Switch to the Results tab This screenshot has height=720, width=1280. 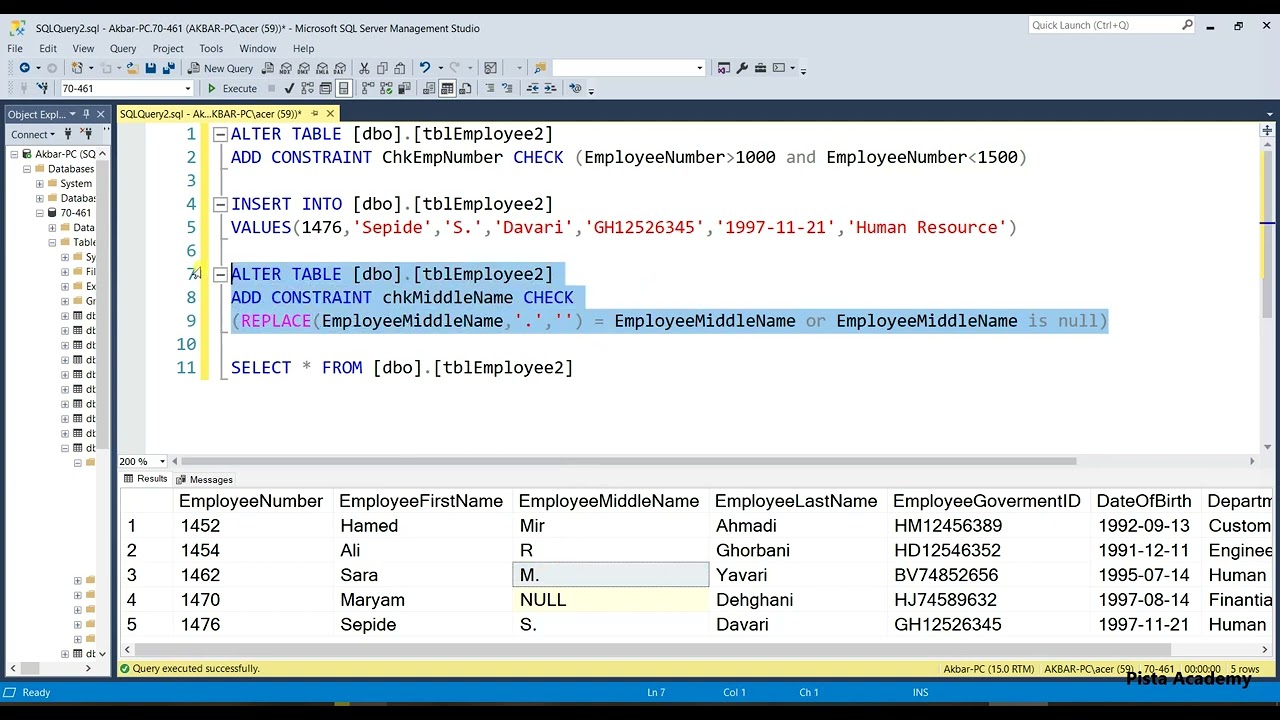click(145, 479)
